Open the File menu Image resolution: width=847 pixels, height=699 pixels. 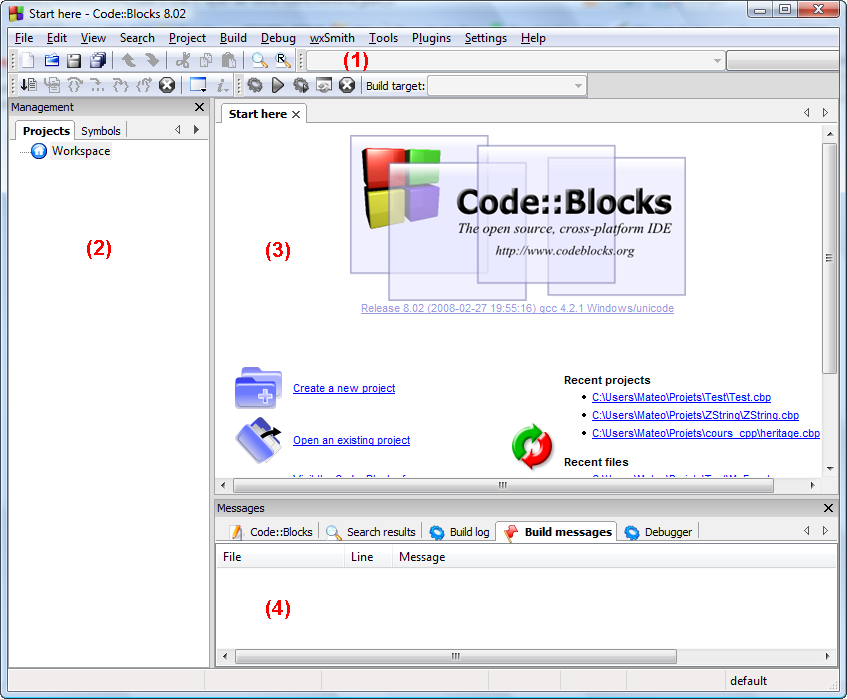point(24,38)
